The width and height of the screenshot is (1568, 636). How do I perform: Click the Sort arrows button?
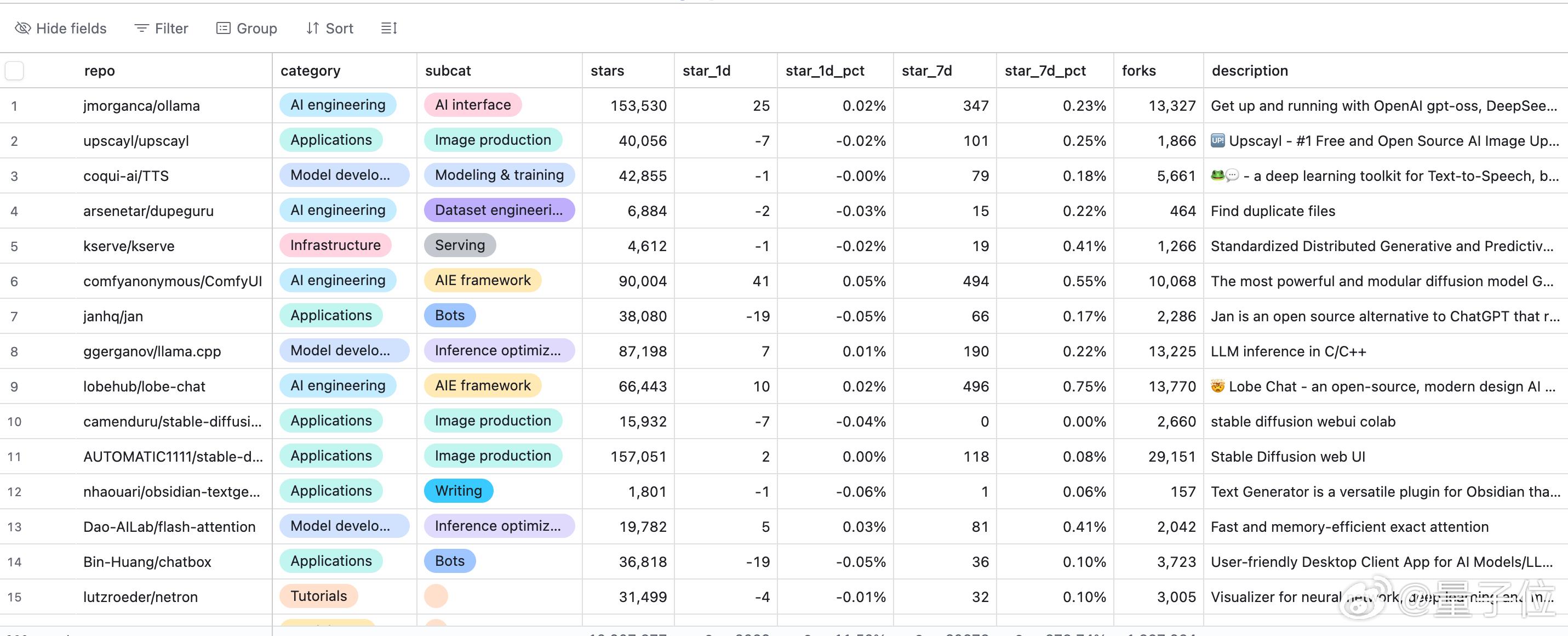coord(329,28)
